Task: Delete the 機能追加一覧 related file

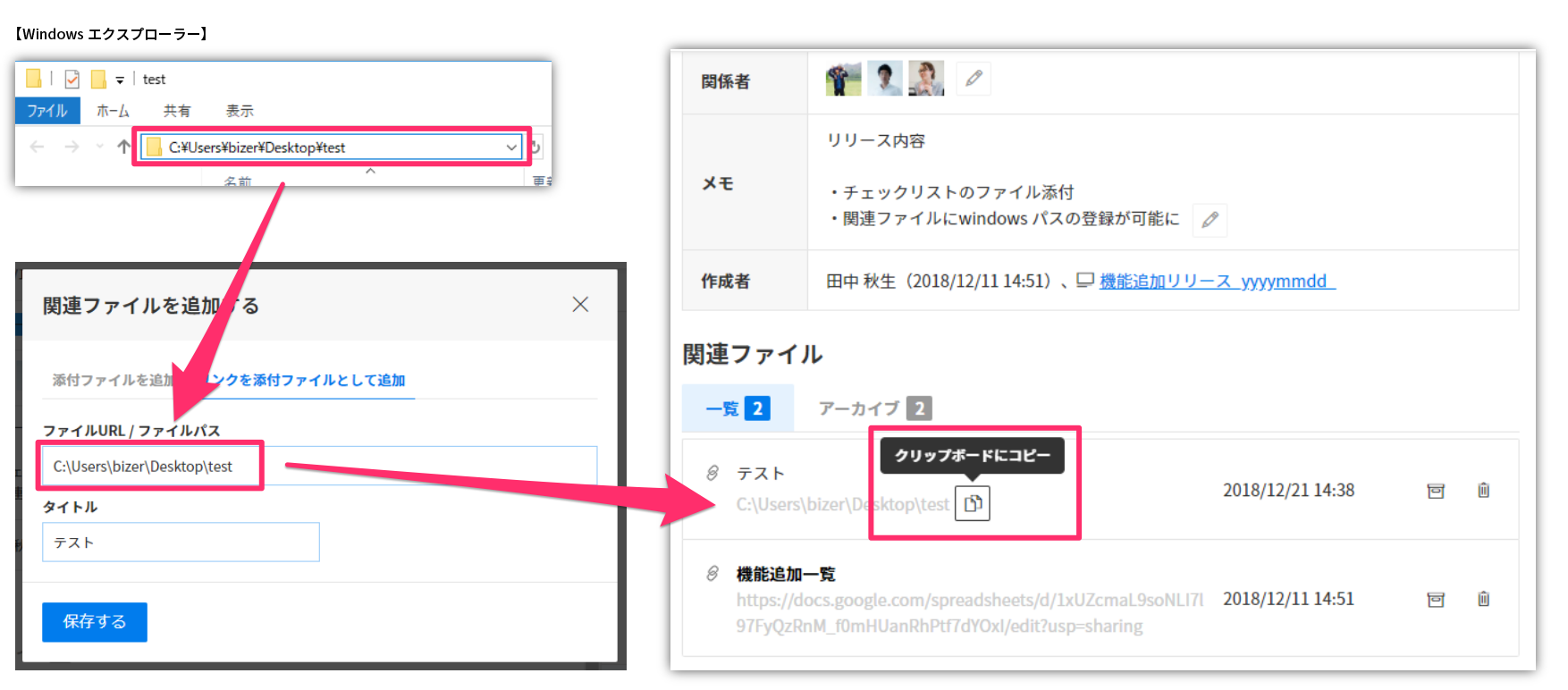Action: click(1483, 599)
